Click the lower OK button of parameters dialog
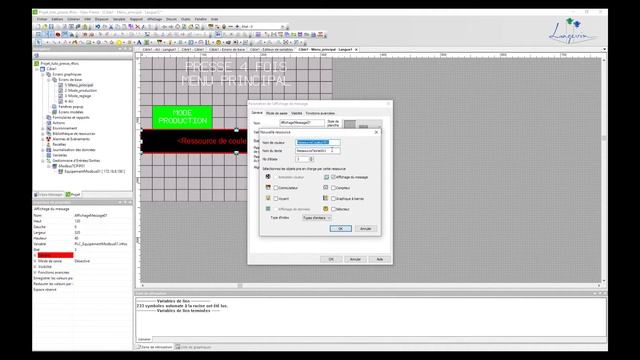The image size is (640, 360). [x=331, y=259]
